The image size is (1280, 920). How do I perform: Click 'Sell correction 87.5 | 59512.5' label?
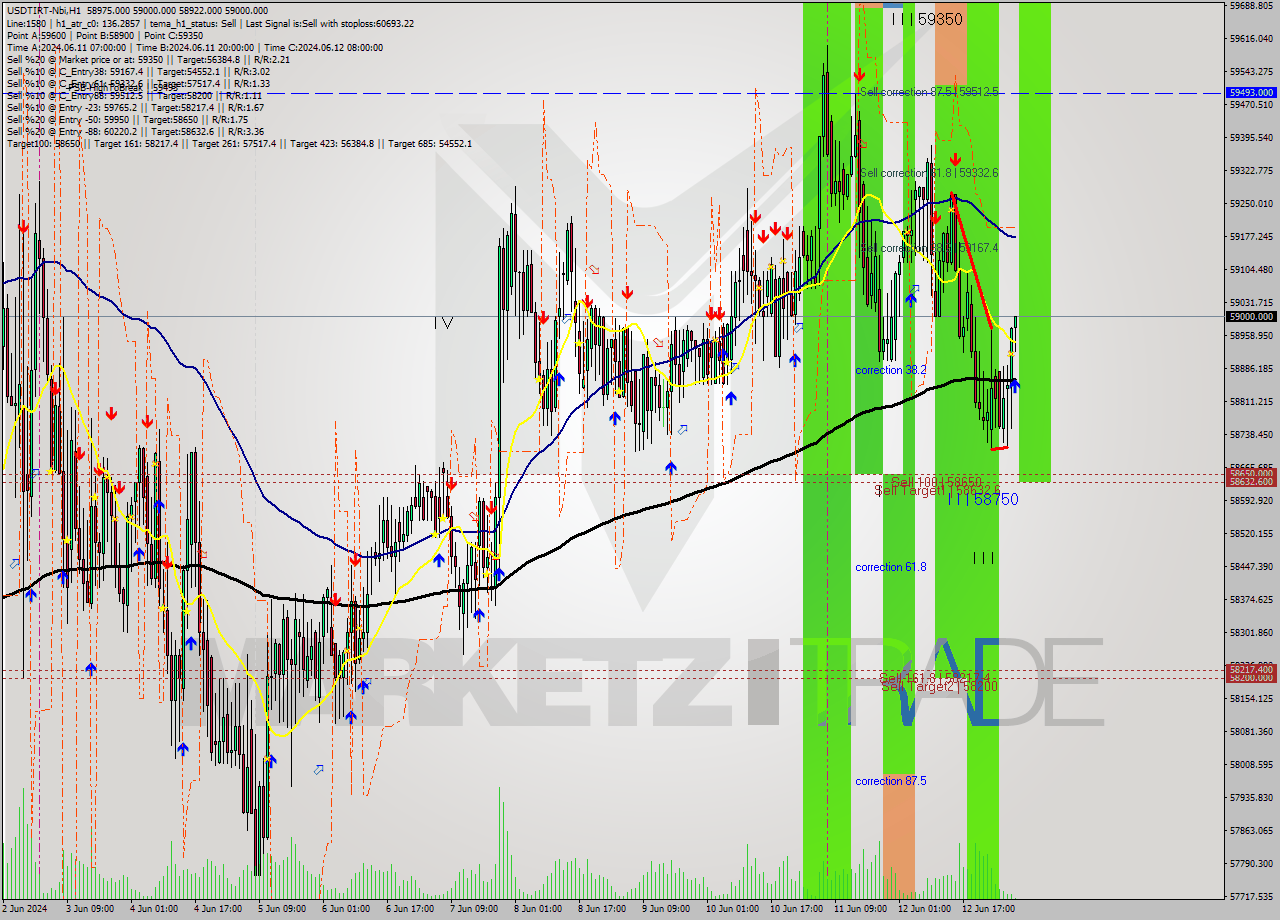coord(929,92)
